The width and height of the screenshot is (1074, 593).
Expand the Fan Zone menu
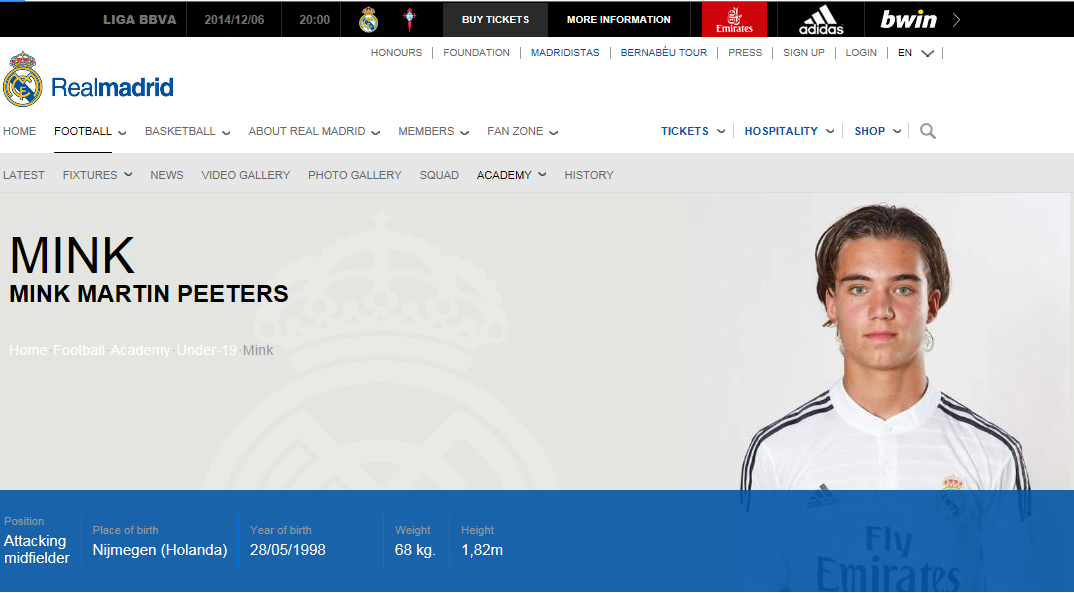523,131
